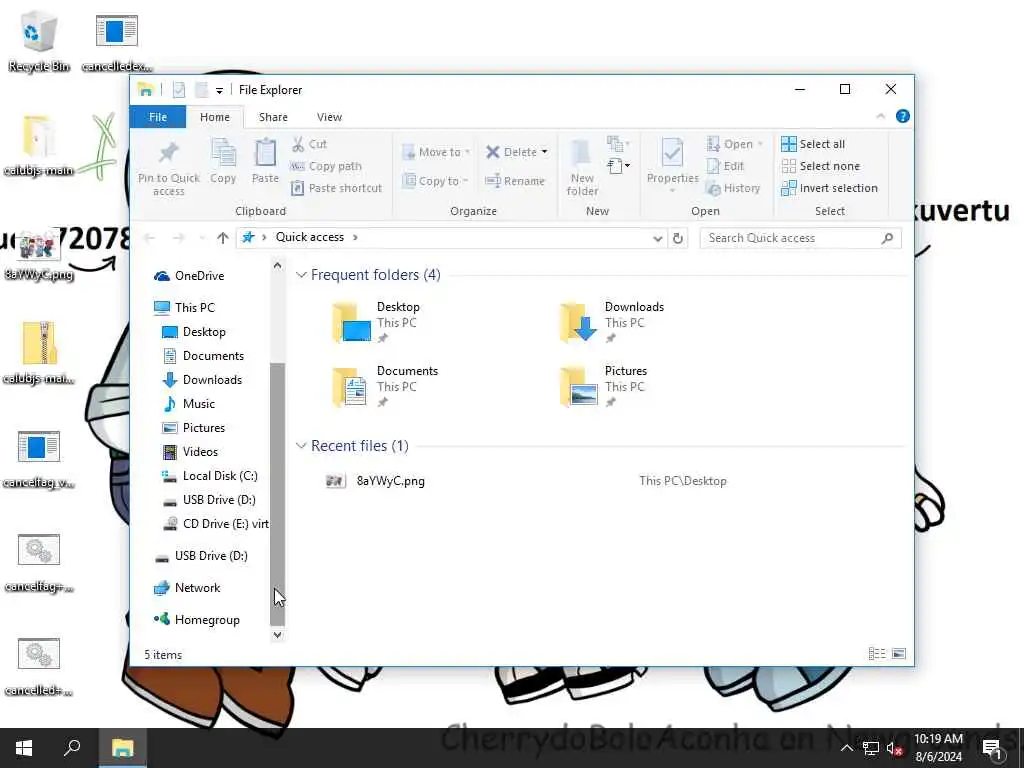Select Local Disk (C:) in navigation pane
Image resolution: width=1024 pixels, height=768 pixels.
(x=209, y=475)
